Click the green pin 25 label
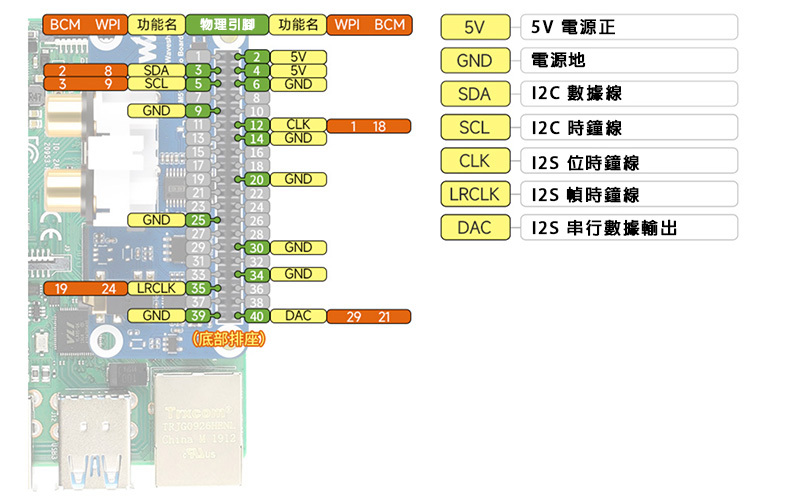 click(198, 220)
